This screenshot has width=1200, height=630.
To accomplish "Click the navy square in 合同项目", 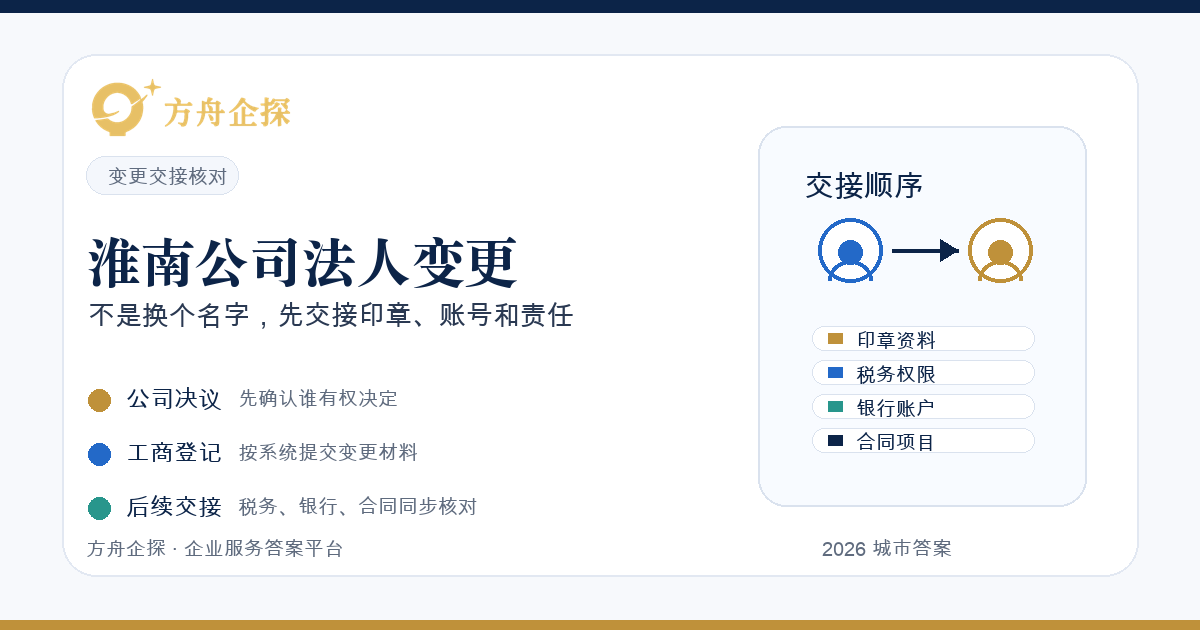I will tap(836, 441).
